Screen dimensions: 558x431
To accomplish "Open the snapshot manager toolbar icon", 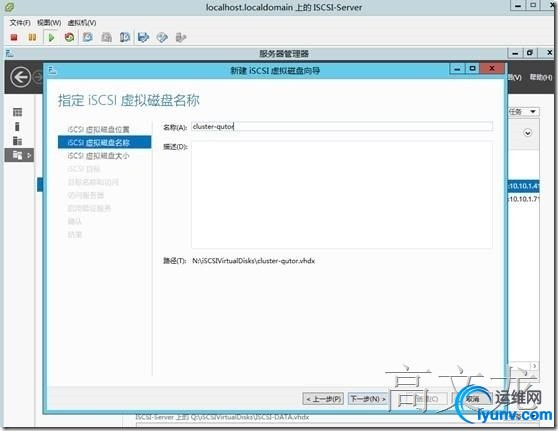I will pos(125,37).
